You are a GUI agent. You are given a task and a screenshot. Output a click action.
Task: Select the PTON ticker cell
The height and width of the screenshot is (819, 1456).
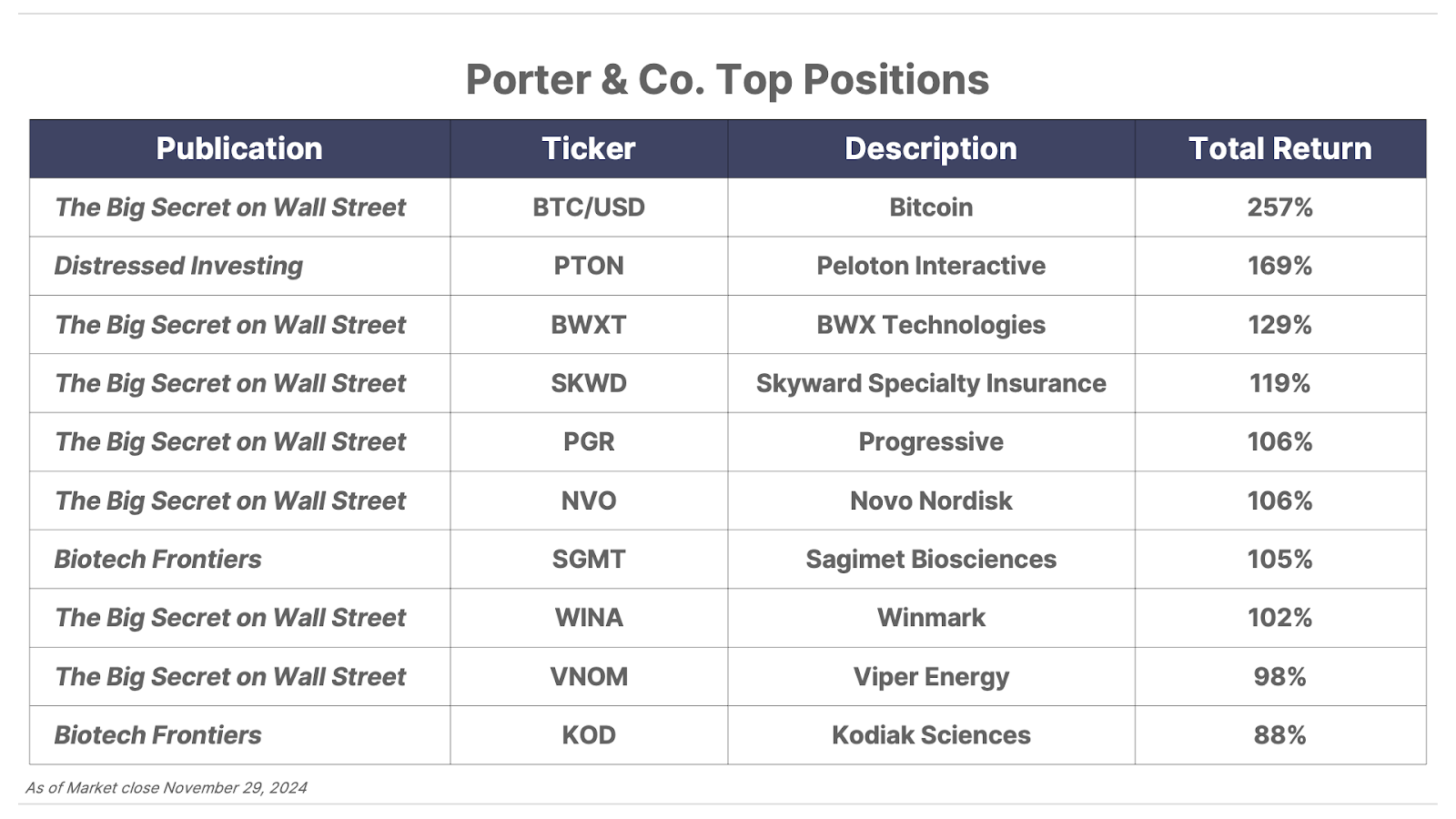pyautogui.click(x=589, y=266)
